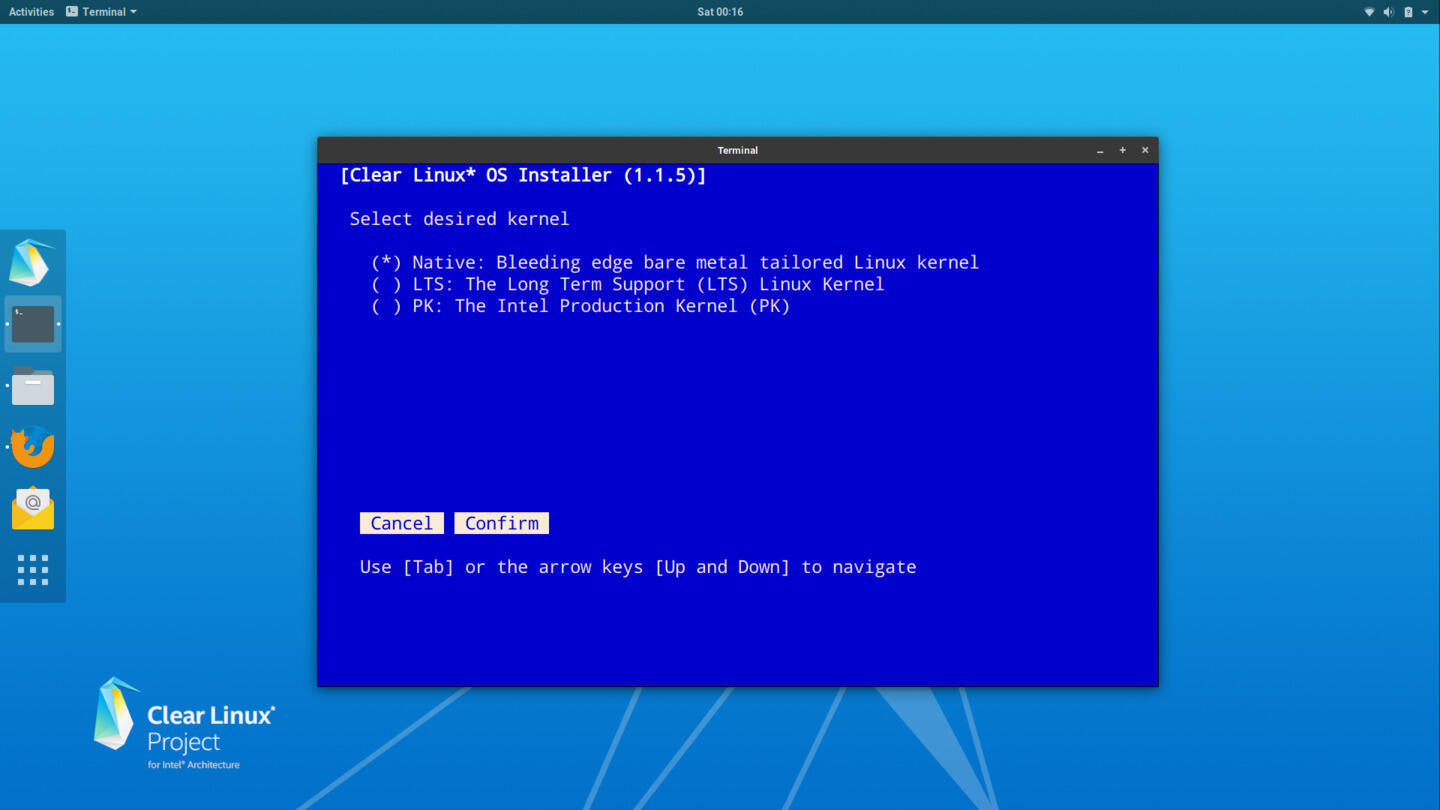This screenshot has width=1440, height=810.
Task: Click the Tab and arrow keys navigation hint
Action: click(638, 567)
